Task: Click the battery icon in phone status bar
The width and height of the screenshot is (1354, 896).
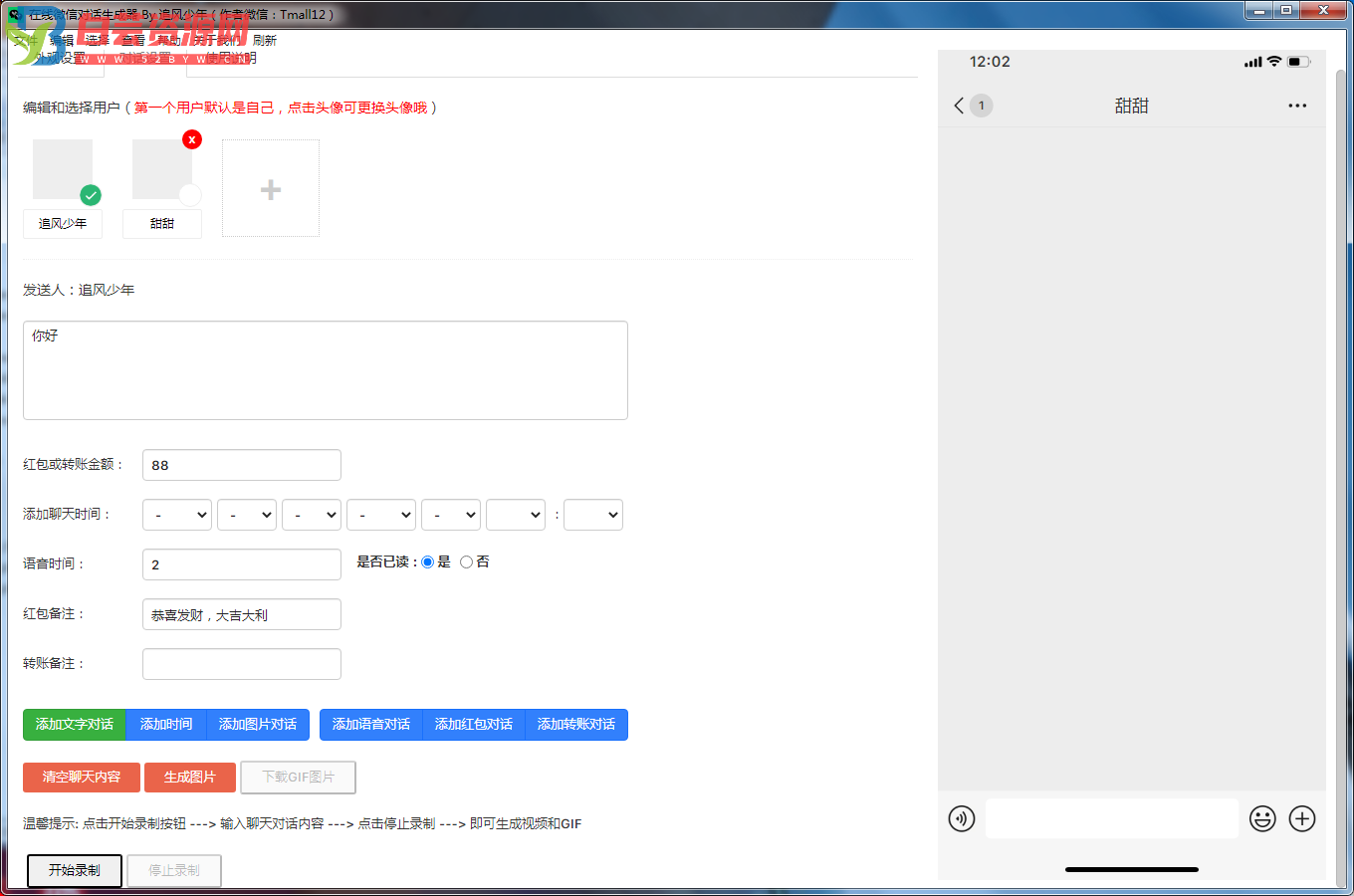Action: (1299, 62)
